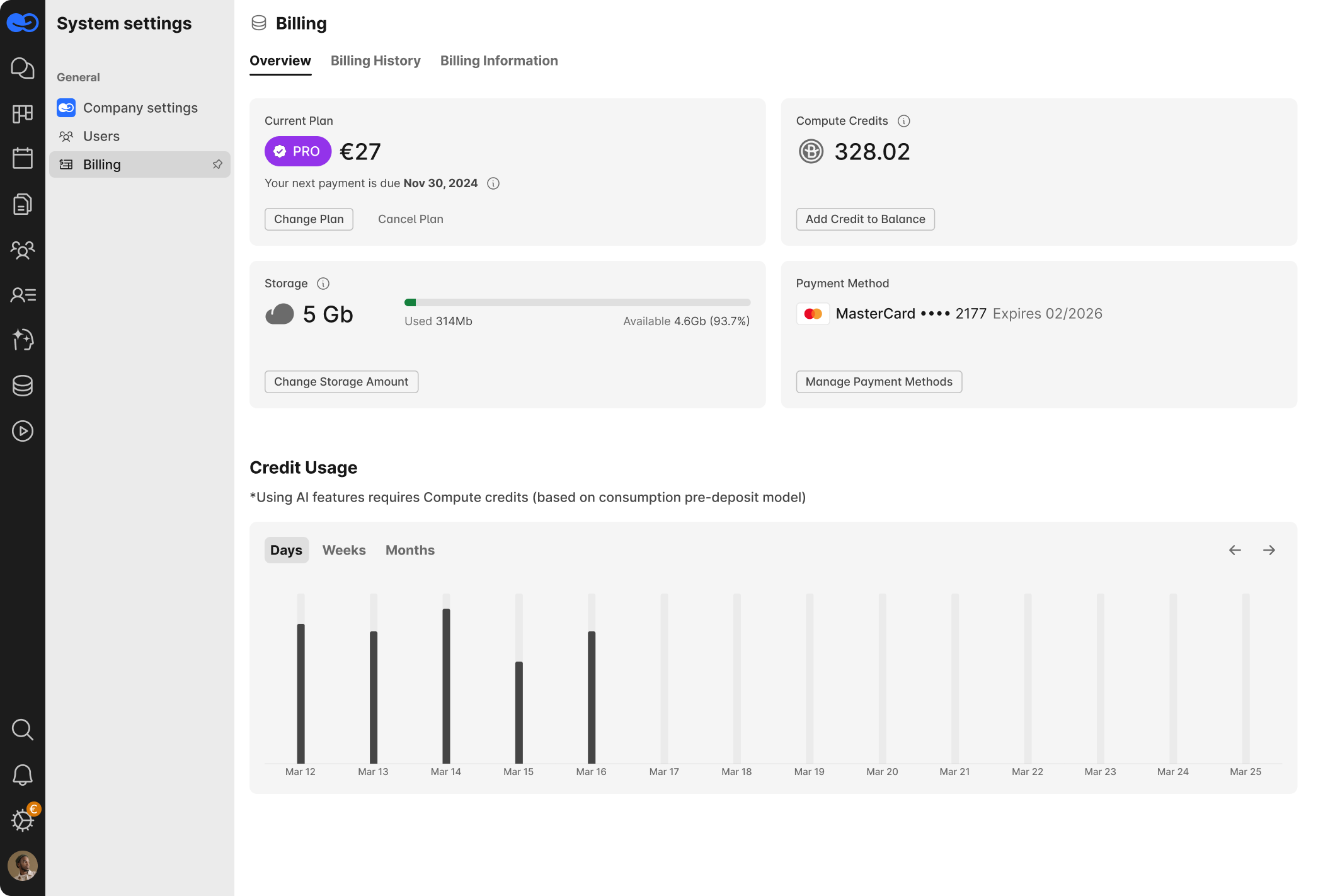This screenshot has height=896, width=1323.
Task: Click the Storage info icon
Action: [323, 284]
